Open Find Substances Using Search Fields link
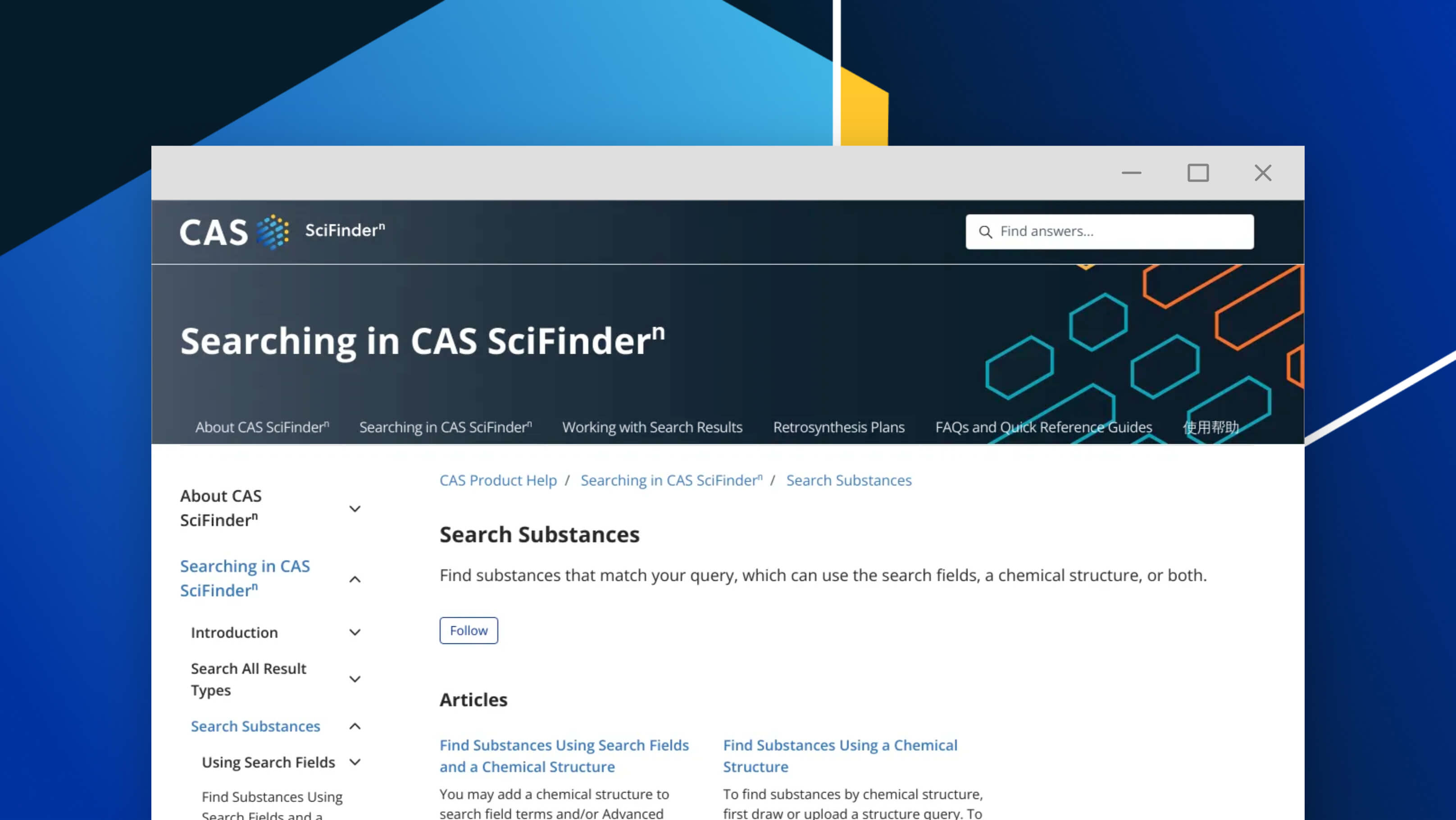 click(x=564, y=755)
